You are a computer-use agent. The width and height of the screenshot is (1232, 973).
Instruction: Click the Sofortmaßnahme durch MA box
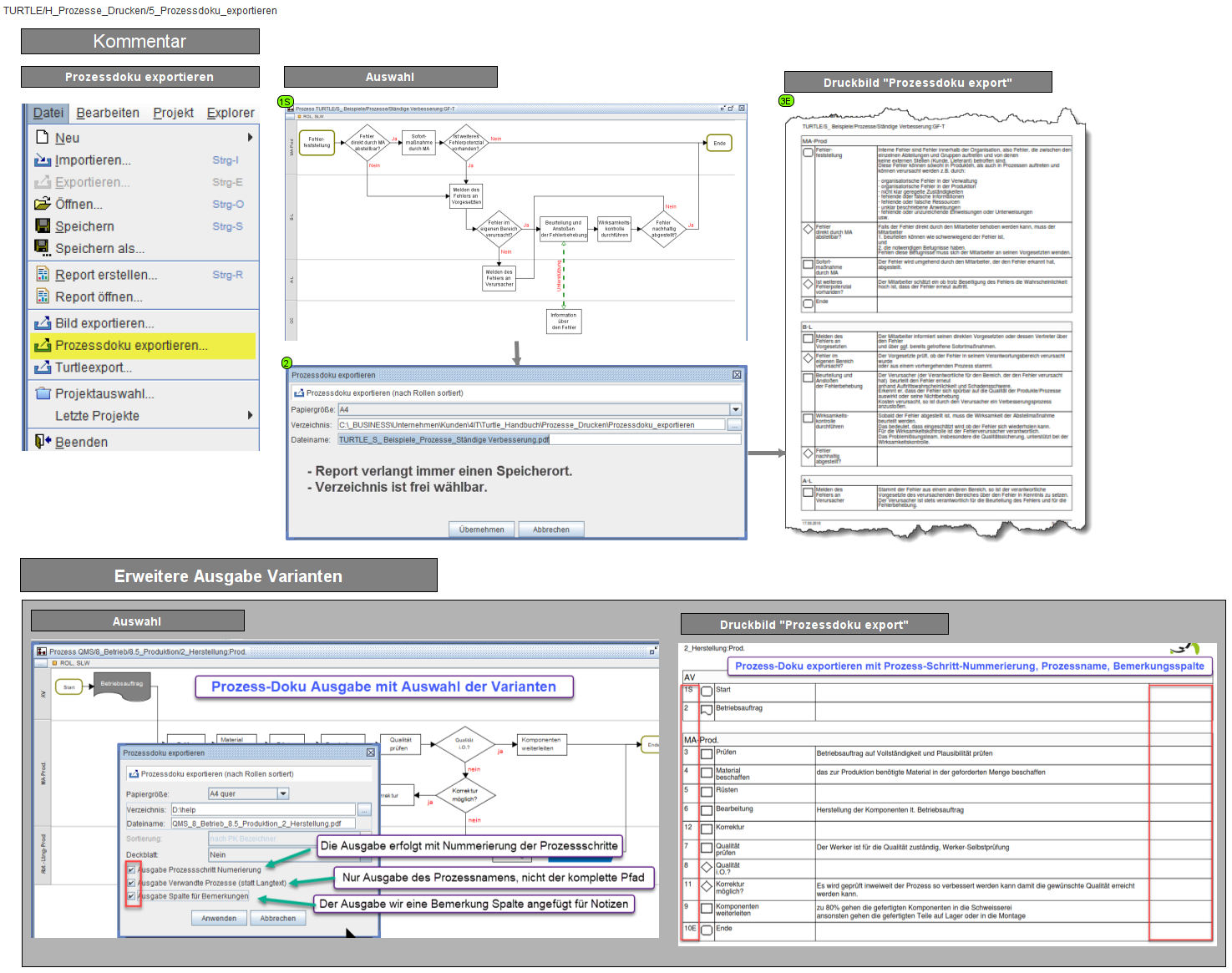(418, 143)
